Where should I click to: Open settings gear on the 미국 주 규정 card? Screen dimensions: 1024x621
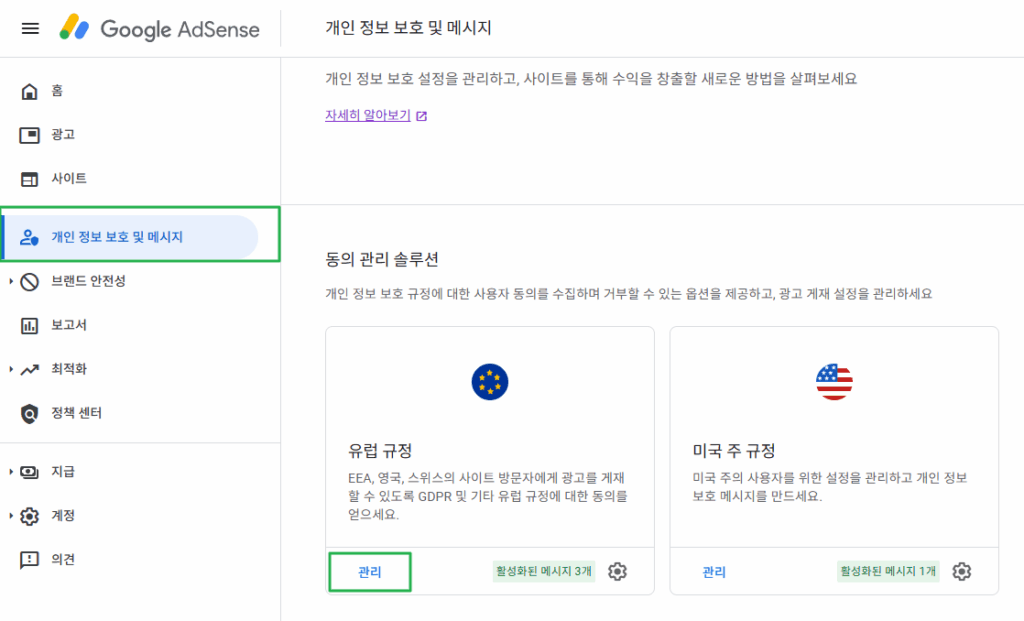point(962,571)
